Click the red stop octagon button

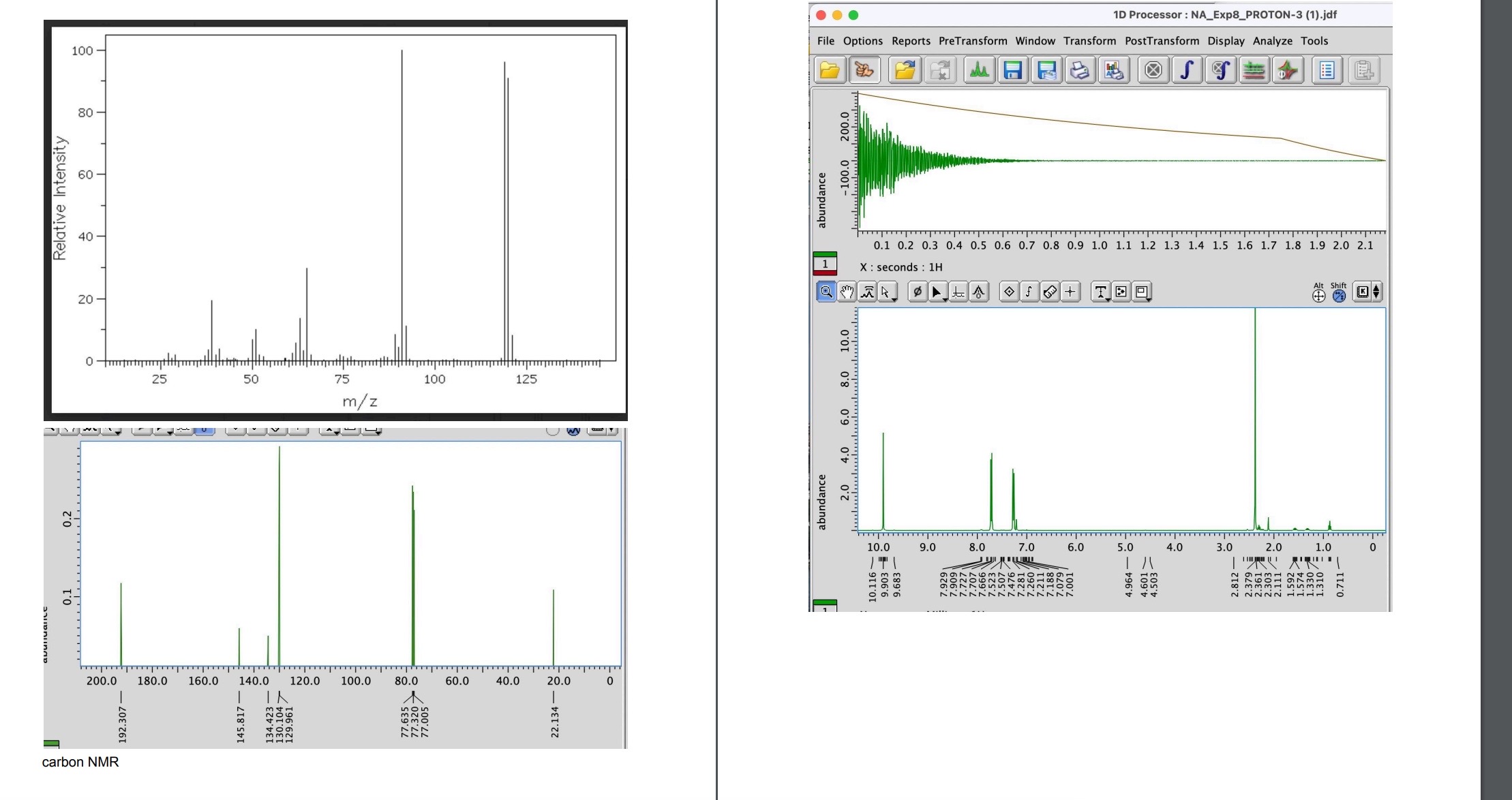[1153, 70]
